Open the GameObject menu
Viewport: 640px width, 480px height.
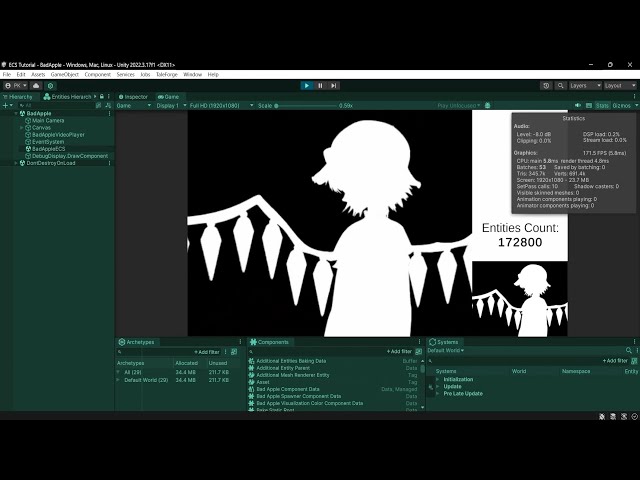click(65, 75)
